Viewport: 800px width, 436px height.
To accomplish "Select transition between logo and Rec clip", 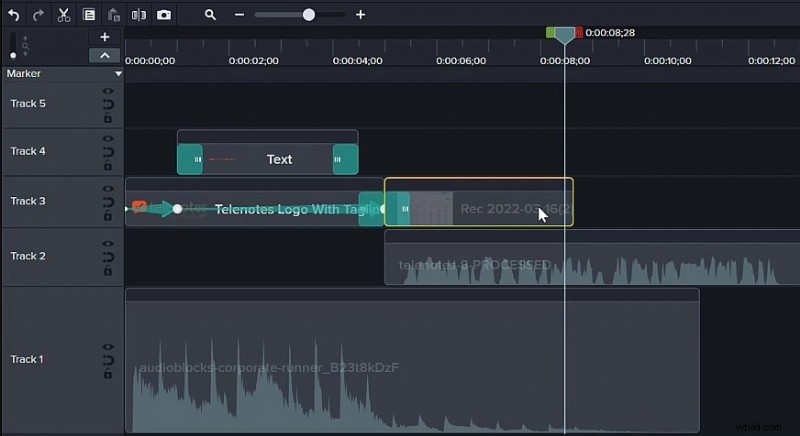I will click(x=384, y=209).
